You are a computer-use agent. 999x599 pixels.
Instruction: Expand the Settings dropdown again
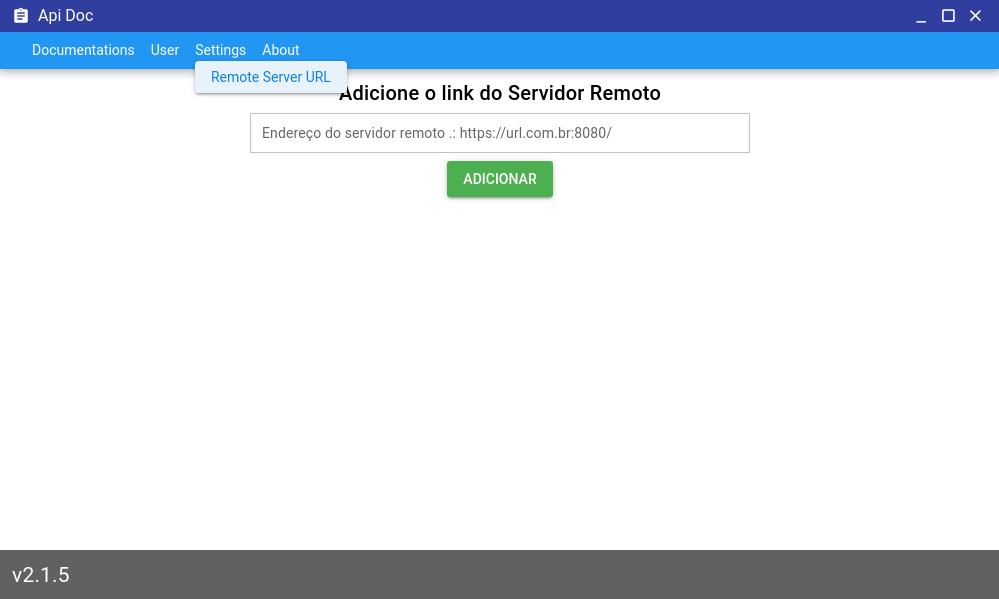click(220, 50)
